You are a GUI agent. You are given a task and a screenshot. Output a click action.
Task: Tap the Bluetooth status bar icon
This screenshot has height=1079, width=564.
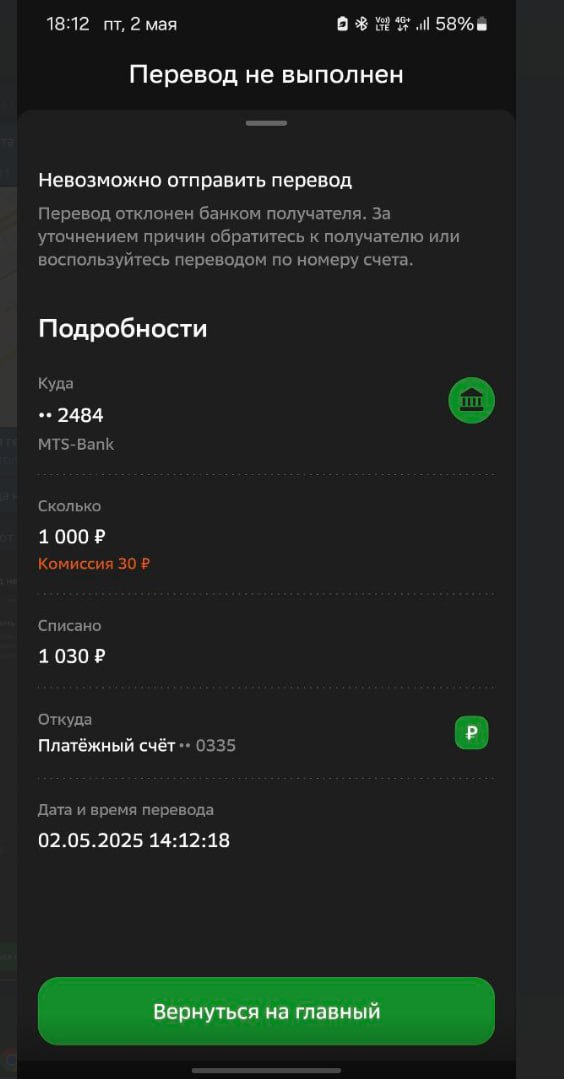pyautogui.click(x=361, y=24)
